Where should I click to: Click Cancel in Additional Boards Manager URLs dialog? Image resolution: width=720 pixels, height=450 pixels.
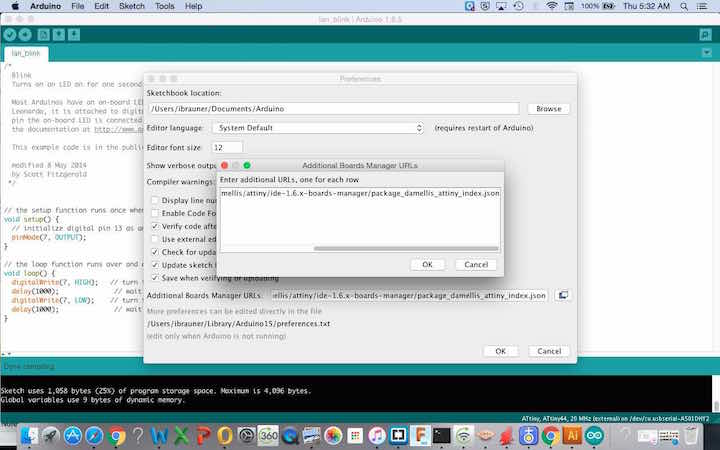pyautogui.click(x=476, y=264)
